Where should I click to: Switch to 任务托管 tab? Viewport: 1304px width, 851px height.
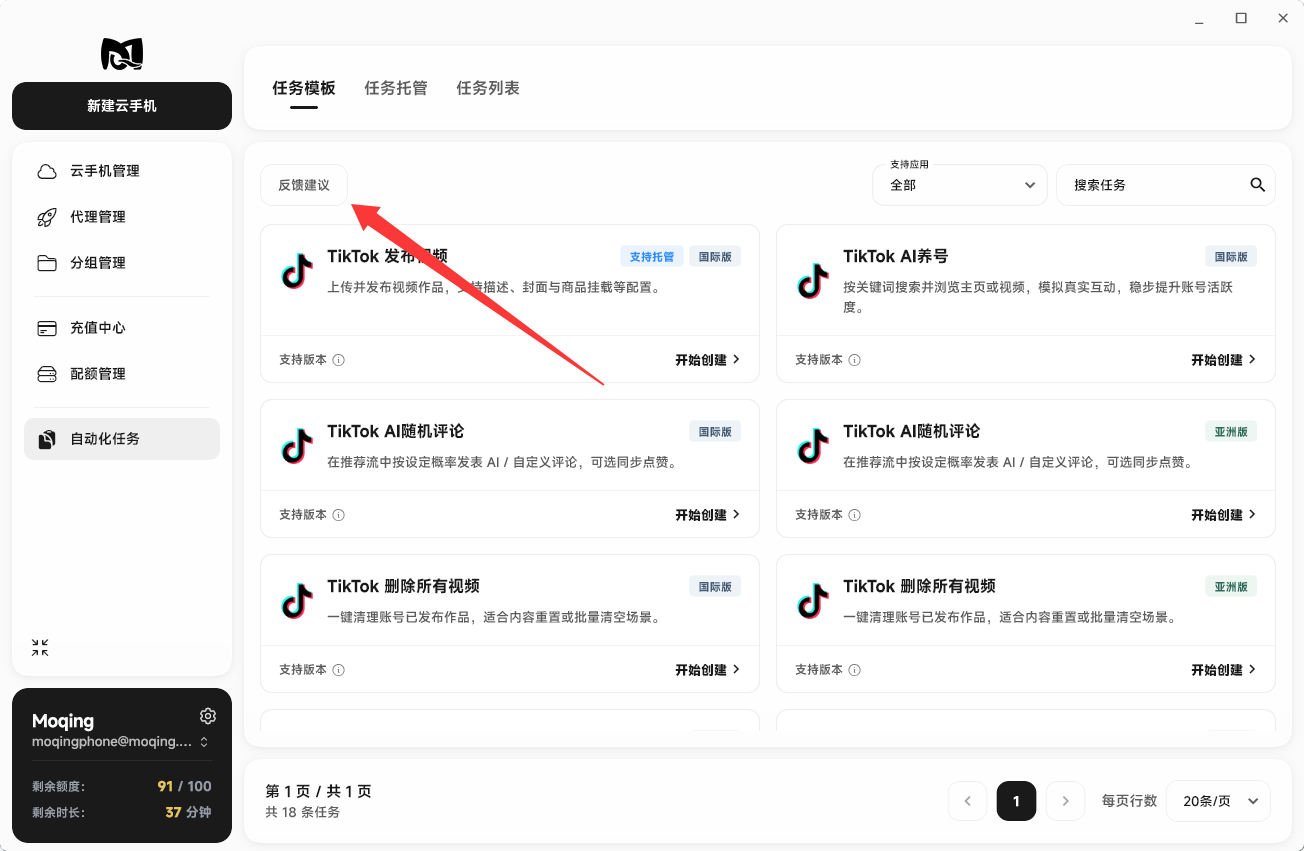[x=396, y=88]
